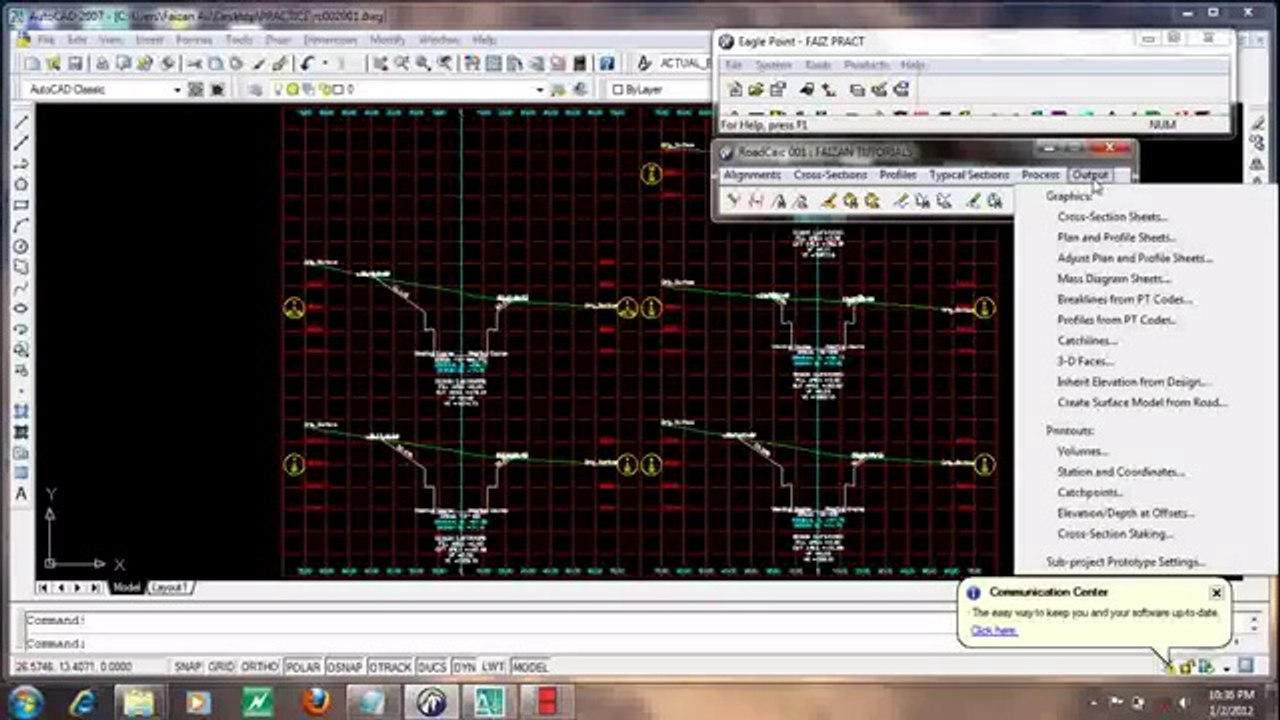1280x720 pixels.
Task: Toggle ORTHO mode in status bar
Action: pyautogui.click(x=259, y=667)
